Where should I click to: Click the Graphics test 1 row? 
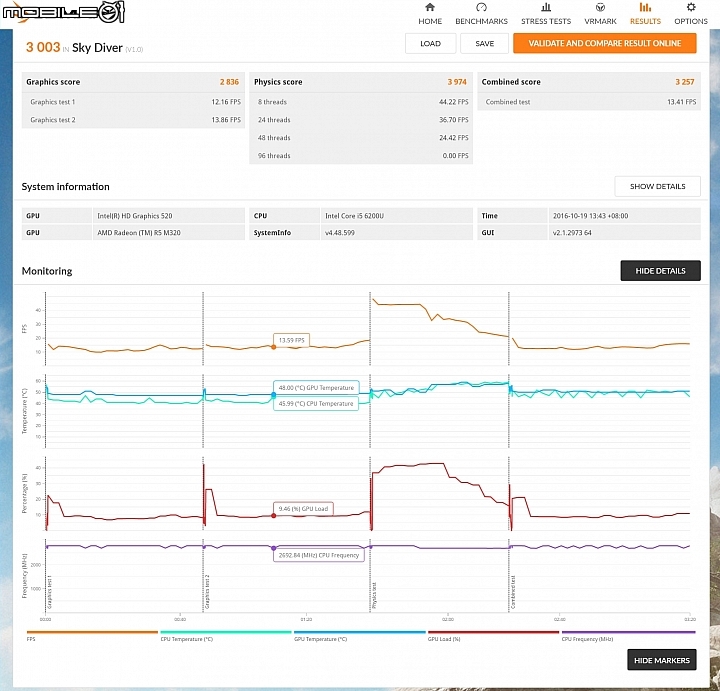click(x=133, y=102)
